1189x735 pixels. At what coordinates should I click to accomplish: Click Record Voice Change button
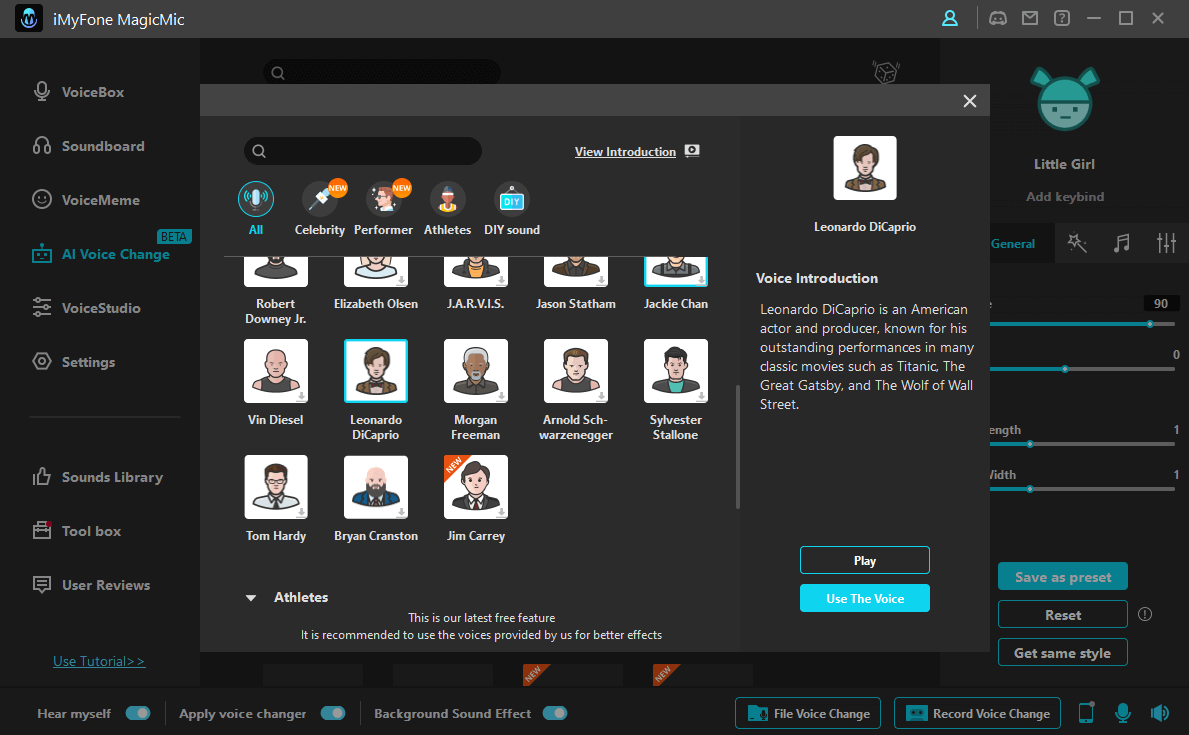(977, 713)
